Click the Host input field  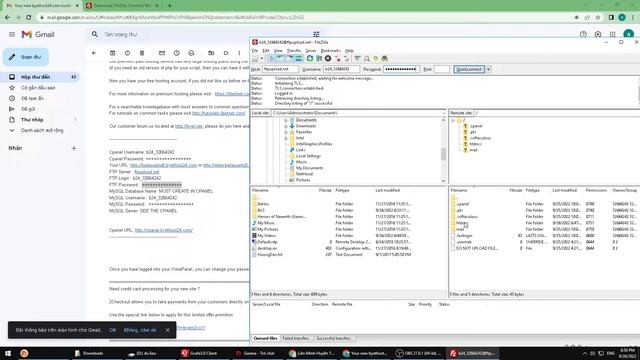[280, 69]
